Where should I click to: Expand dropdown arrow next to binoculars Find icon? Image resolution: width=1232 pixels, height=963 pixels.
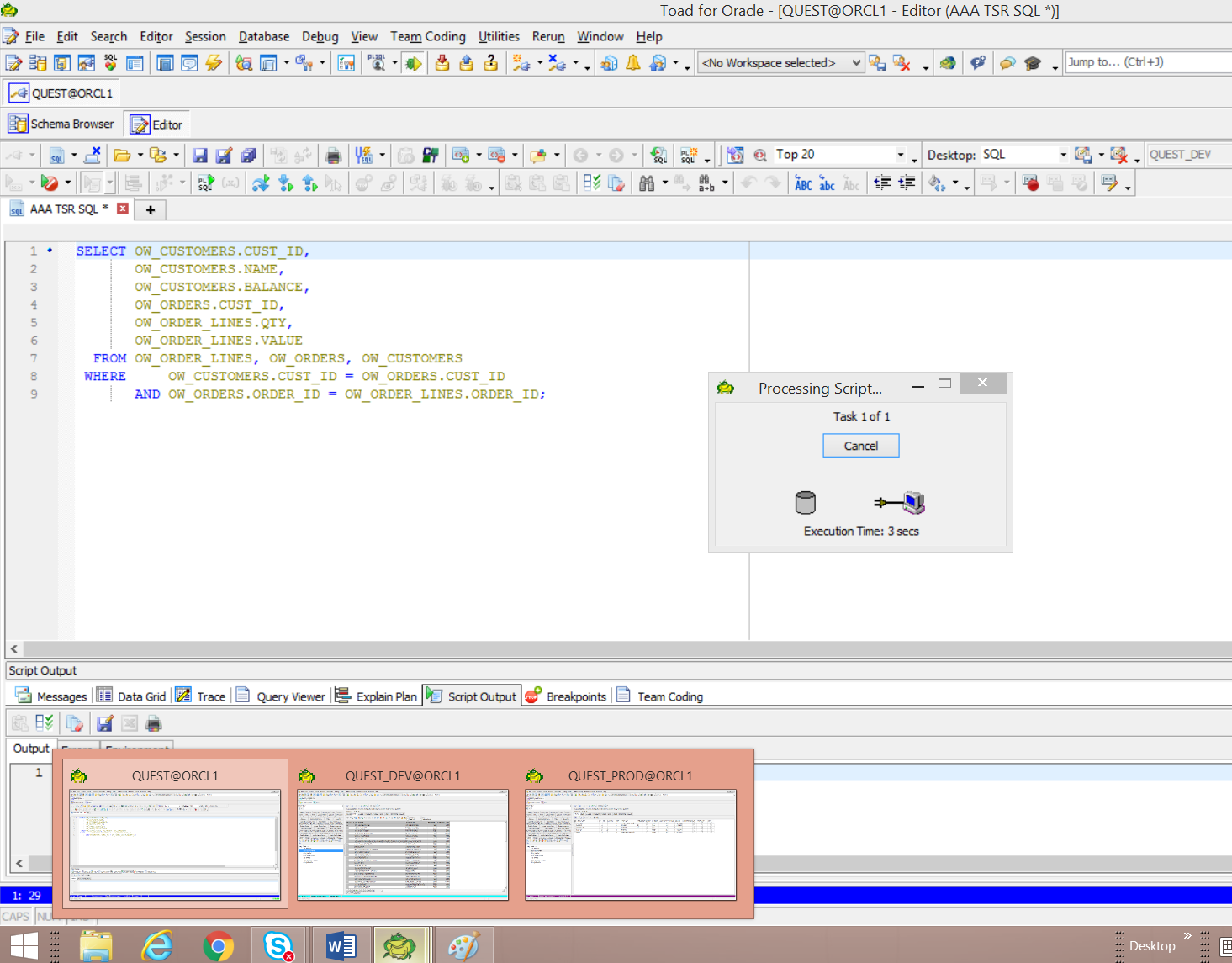coord(664,183)
